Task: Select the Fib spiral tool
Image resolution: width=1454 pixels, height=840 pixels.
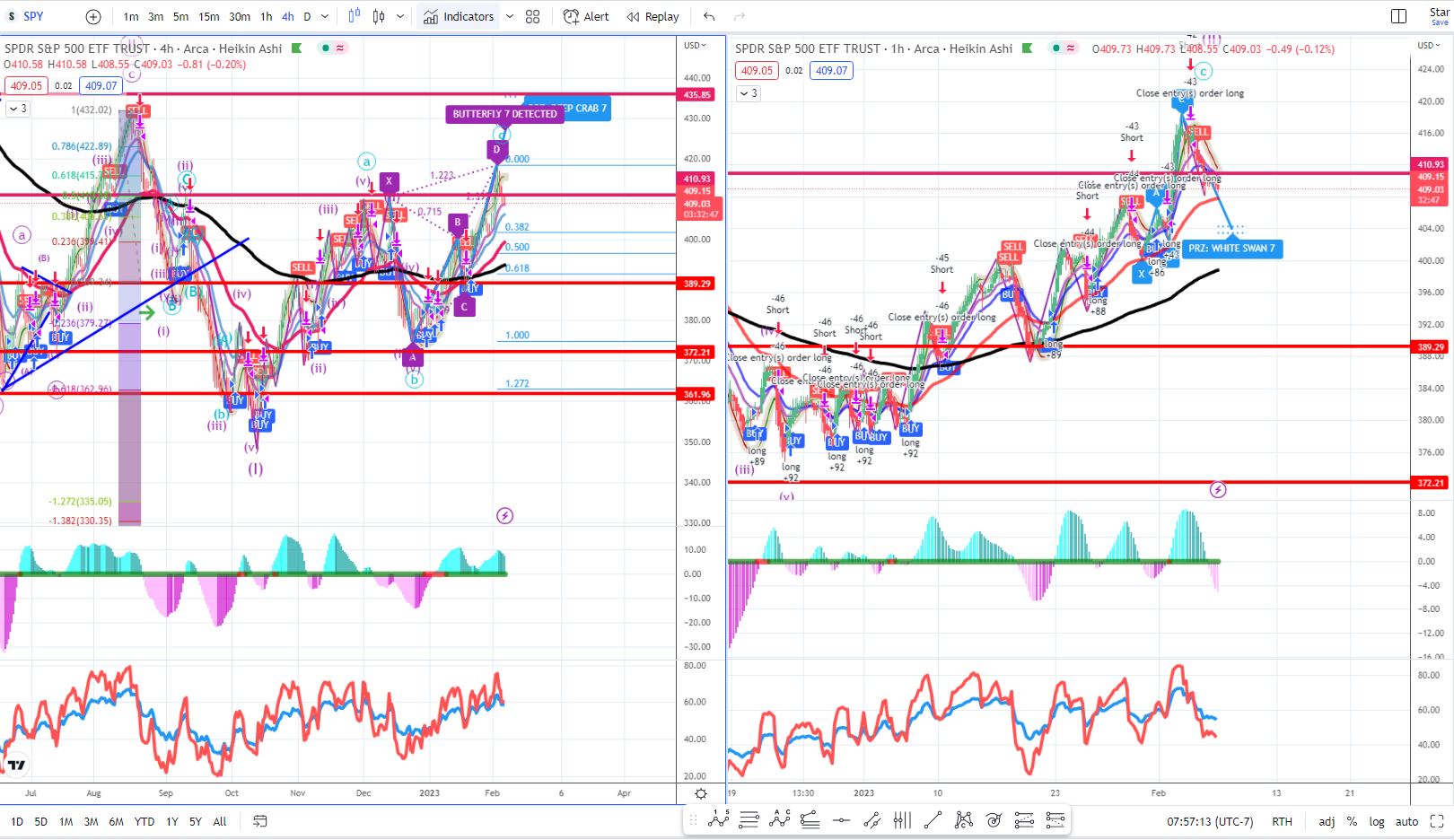Action: click(x=994, y=819)
